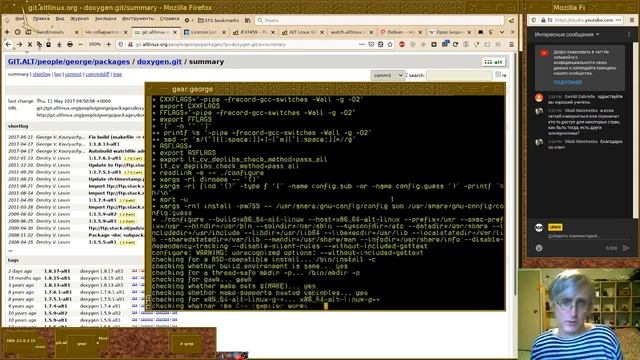The width and height of the screenshot is (640, 360).
Task: Toggle the regex checkbox next to search
Action: click(498, 74)
